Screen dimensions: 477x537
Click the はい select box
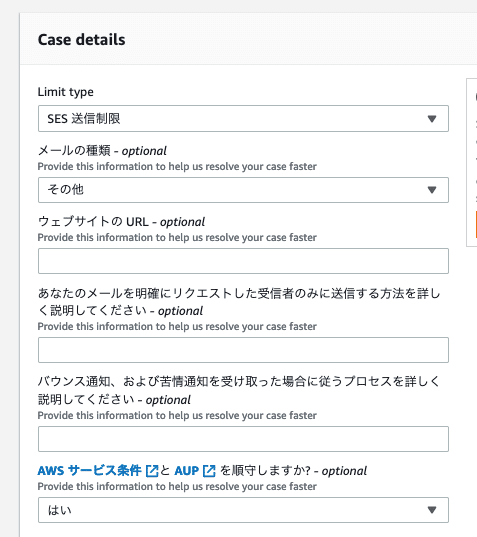click(x=243, y=510)
